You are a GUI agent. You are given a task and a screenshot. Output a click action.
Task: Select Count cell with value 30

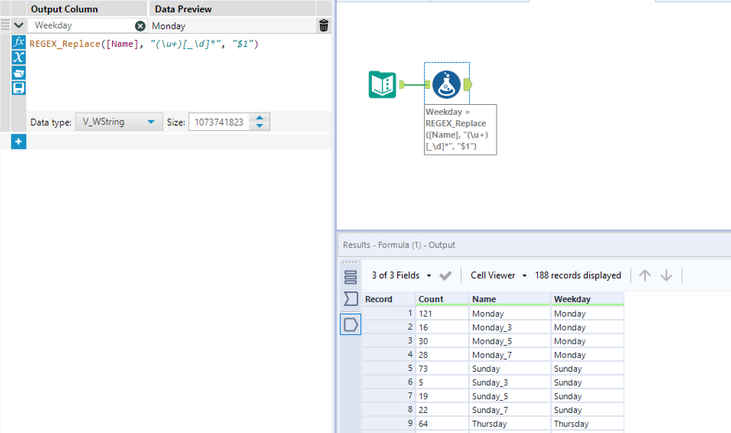[x=442, y=341]
